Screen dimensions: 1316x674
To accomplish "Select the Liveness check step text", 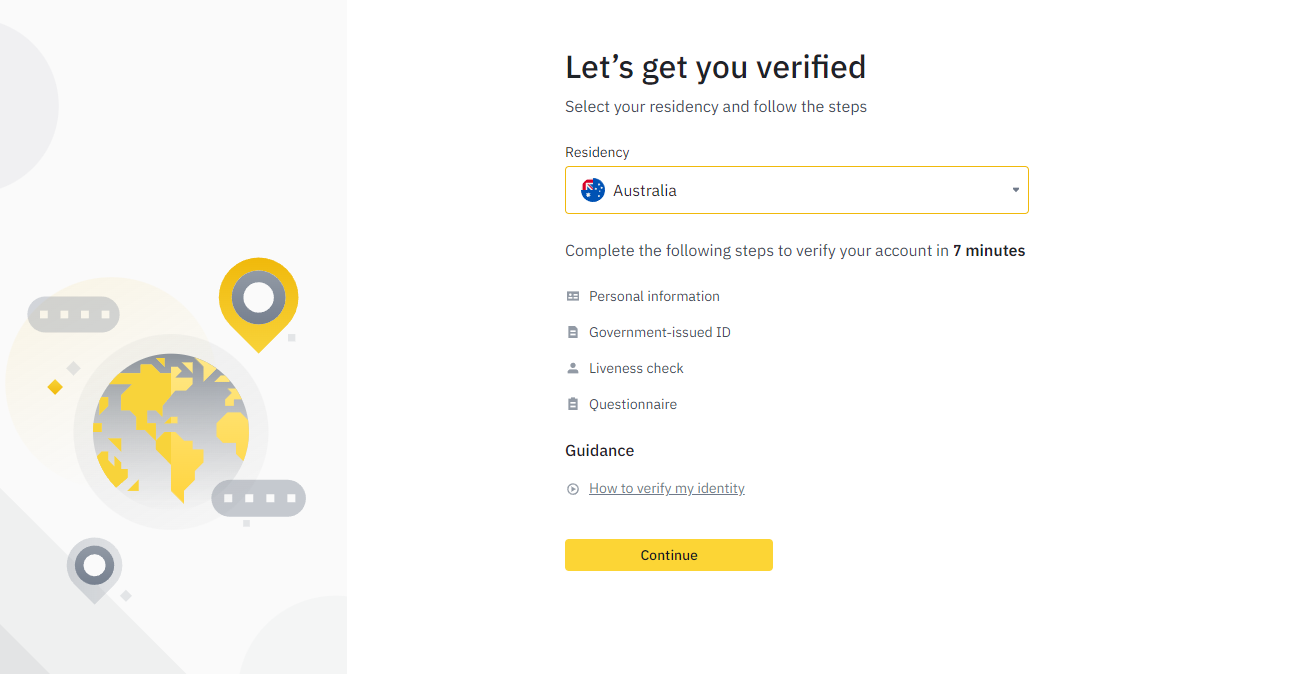I will (636, 368).
